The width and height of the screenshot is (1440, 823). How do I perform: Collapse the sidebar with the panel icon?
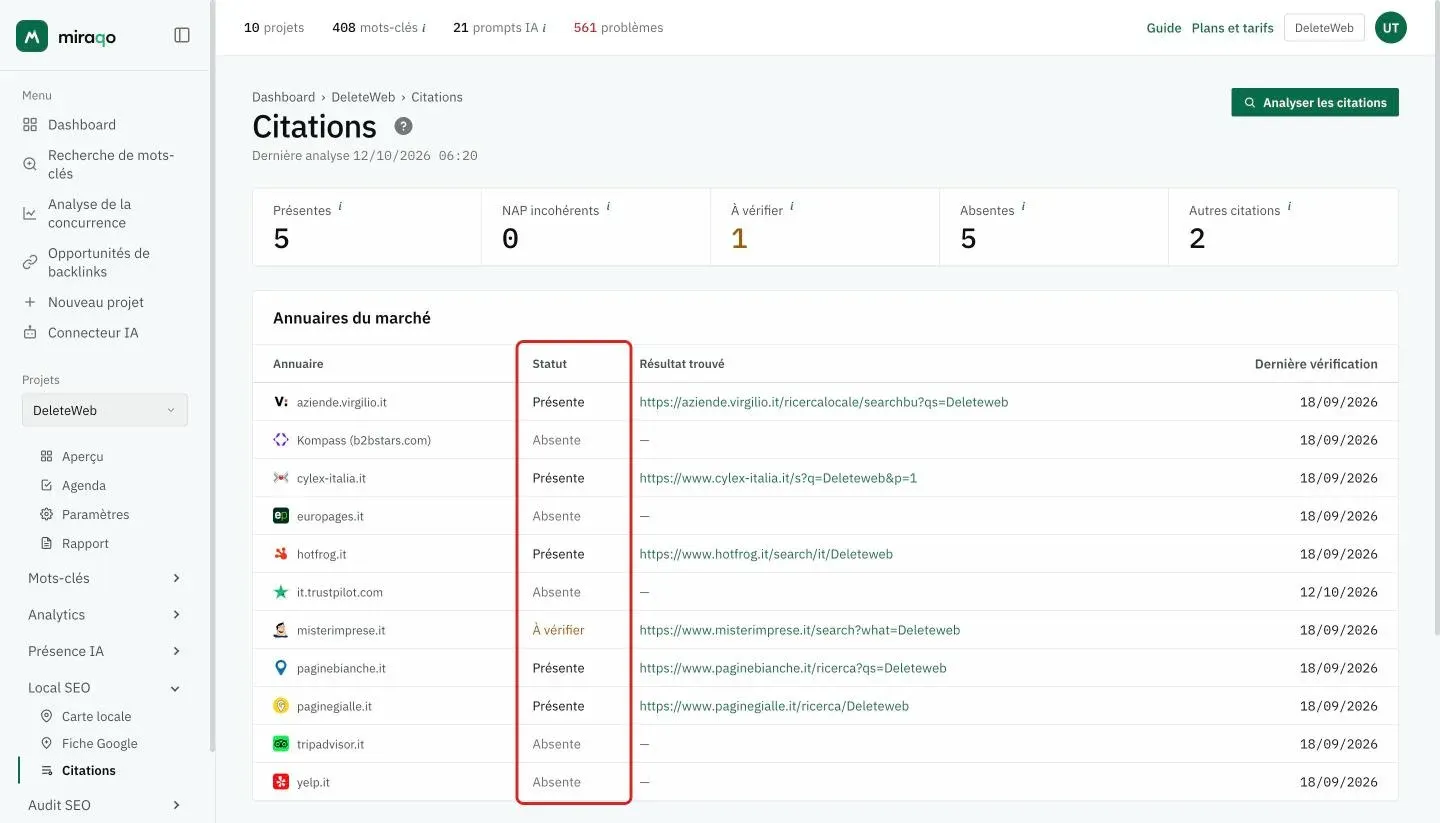click(x=182, y=35)
